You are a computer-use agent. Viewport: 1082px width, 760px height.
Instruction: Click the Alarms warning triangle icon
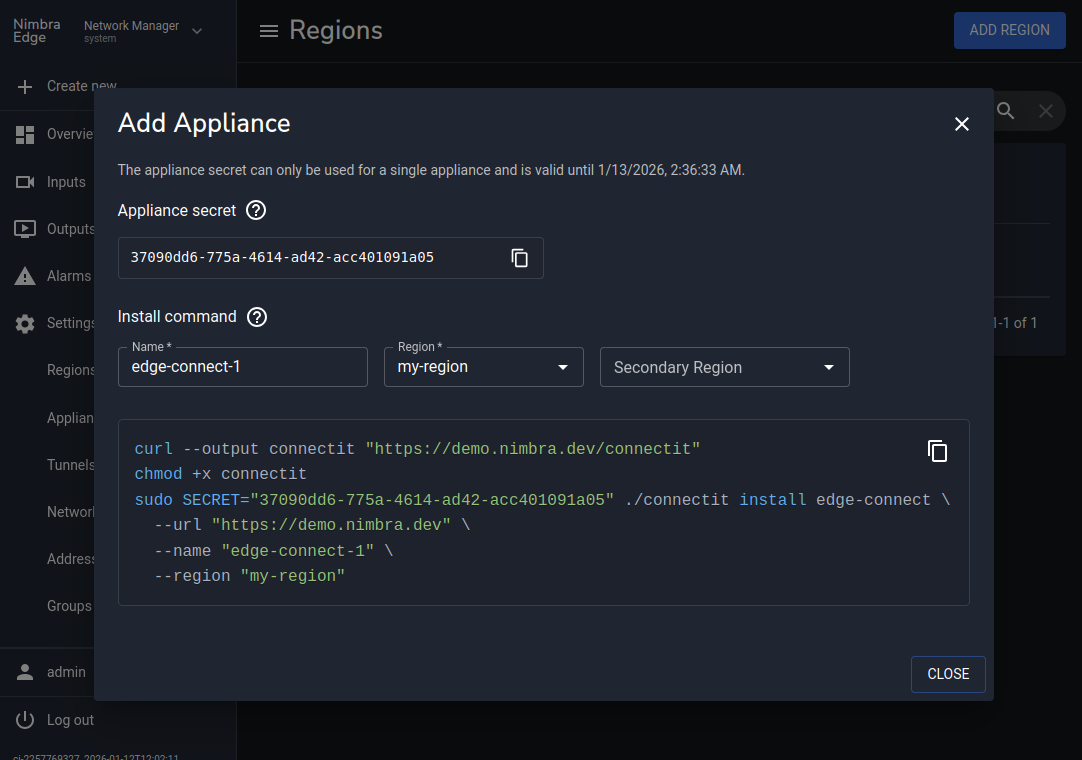pyautogui.click(x=25, y=277)
